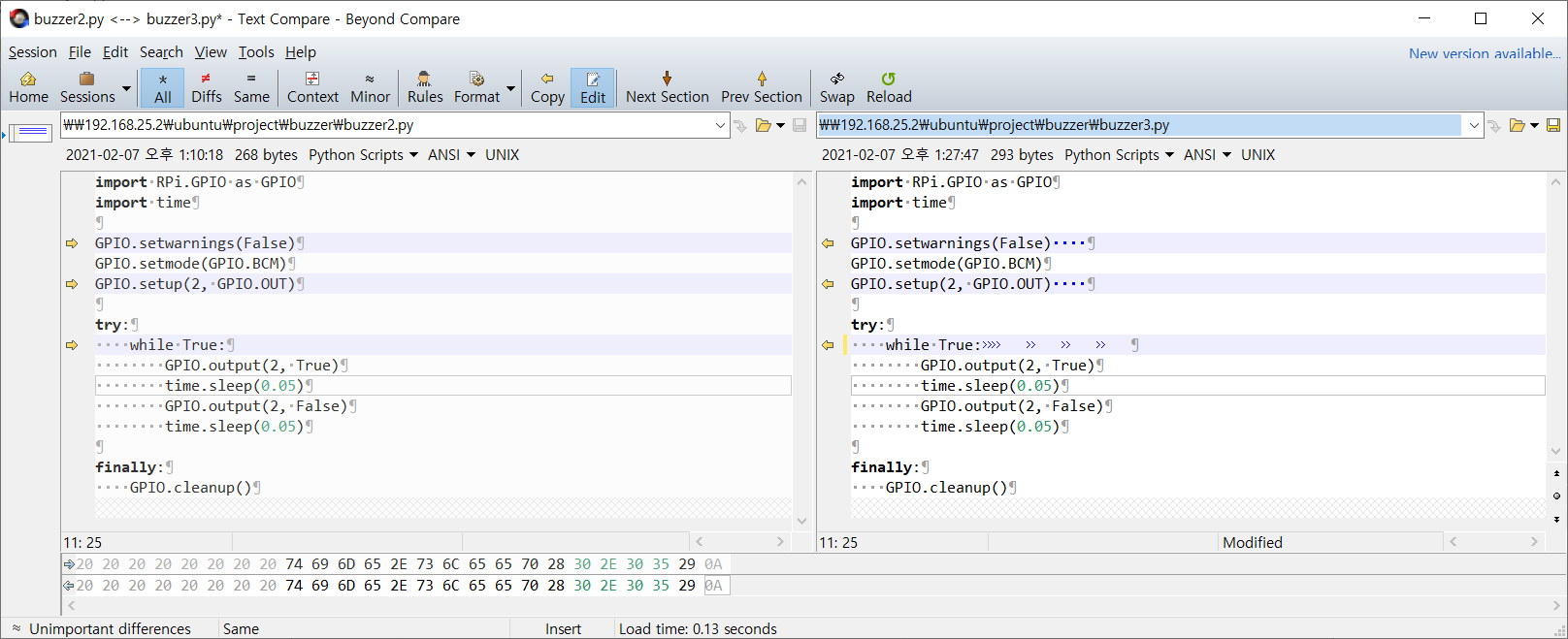The width and height of the screenshot is (1568, 639).
Task: Click the thumbnail overview map at left
Action: 32,133
